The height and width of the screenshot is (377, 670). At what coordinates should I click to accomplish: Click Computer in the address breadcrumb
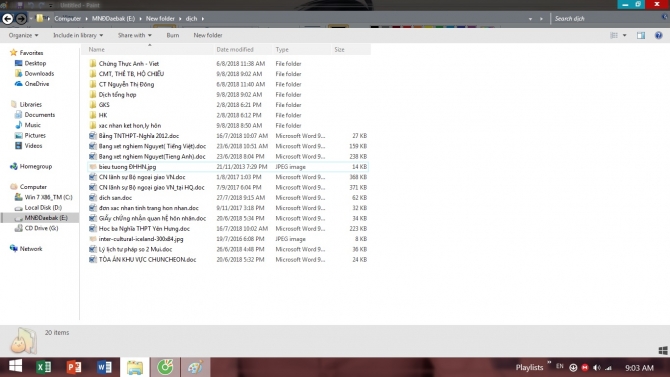[68, 19]
